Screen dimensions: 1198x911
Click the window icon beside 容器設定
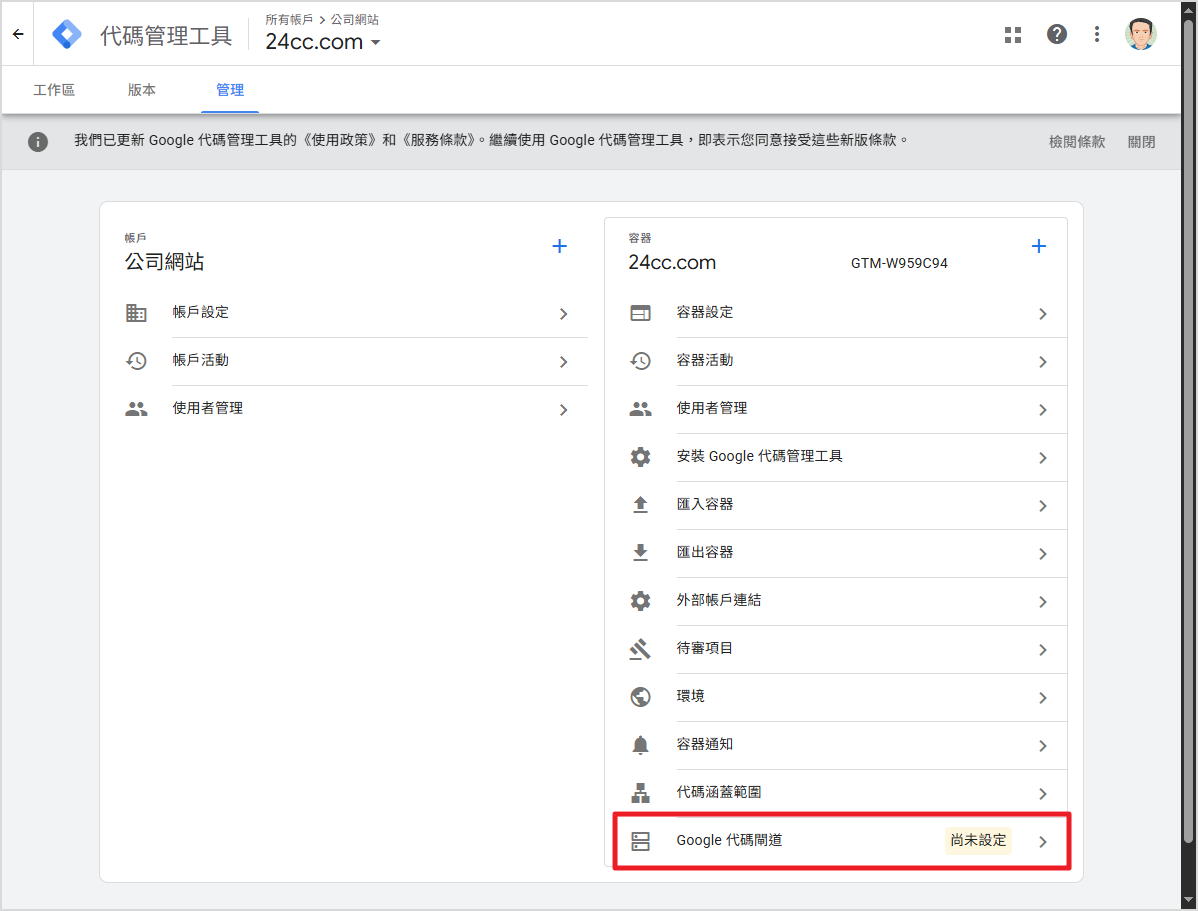click(x=640, y=313)
